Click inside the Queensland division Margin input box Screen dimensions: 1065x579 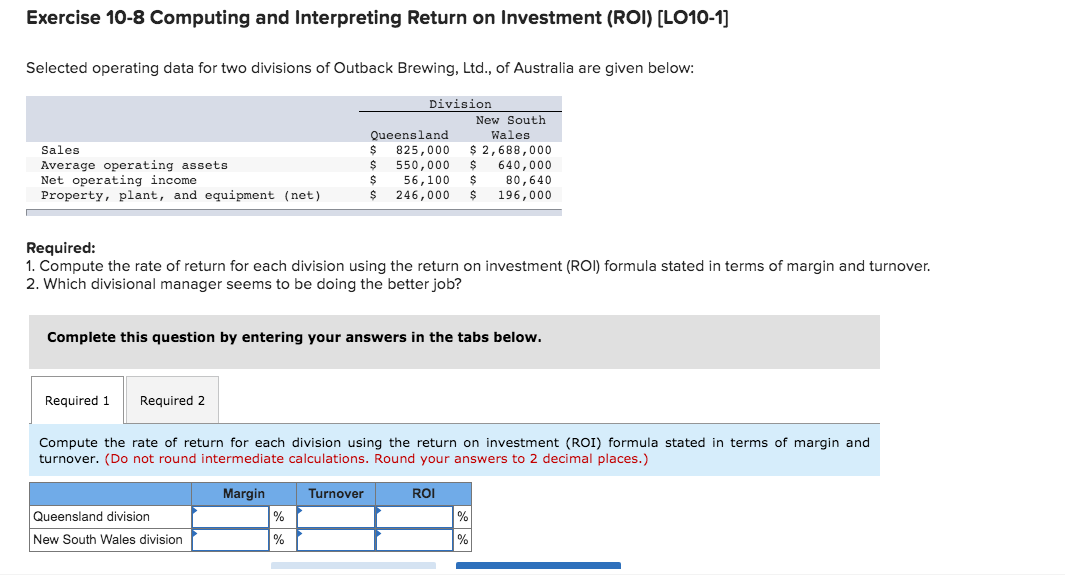[230, 516]
